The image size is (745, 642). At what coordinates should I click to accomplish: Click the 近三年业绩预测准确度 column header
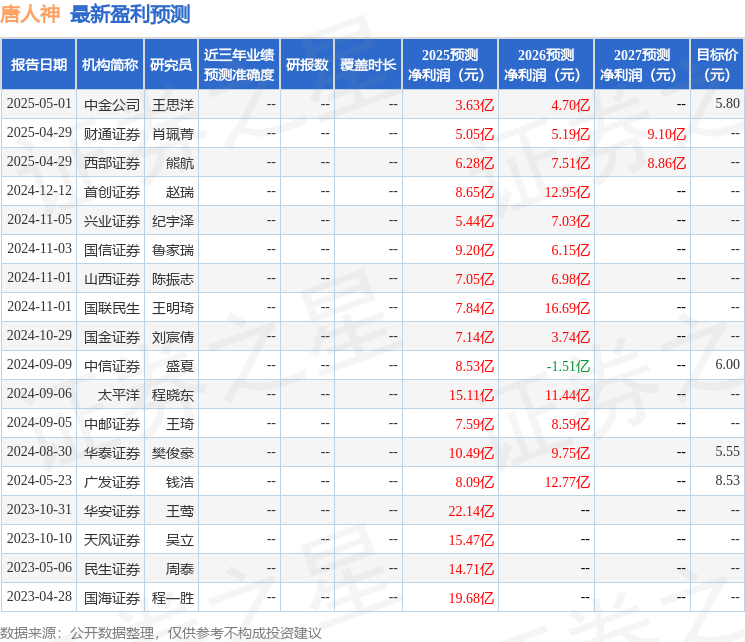[239, 65]
